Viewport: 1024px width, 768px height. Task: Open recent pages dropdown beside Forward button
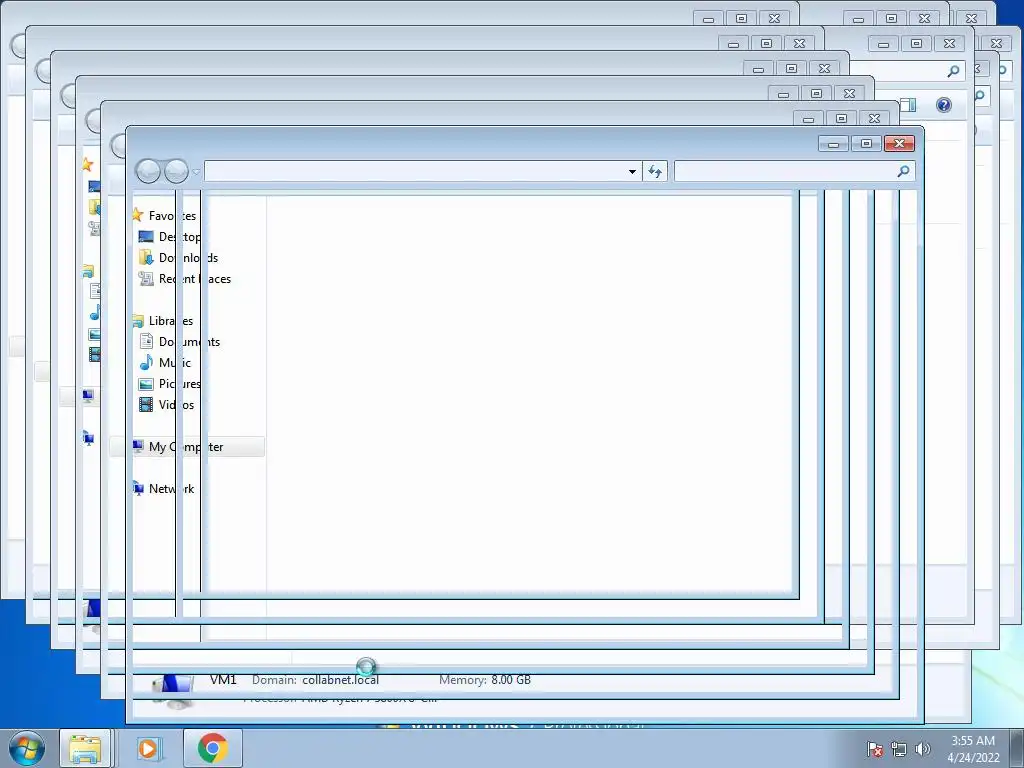(196, 172)
